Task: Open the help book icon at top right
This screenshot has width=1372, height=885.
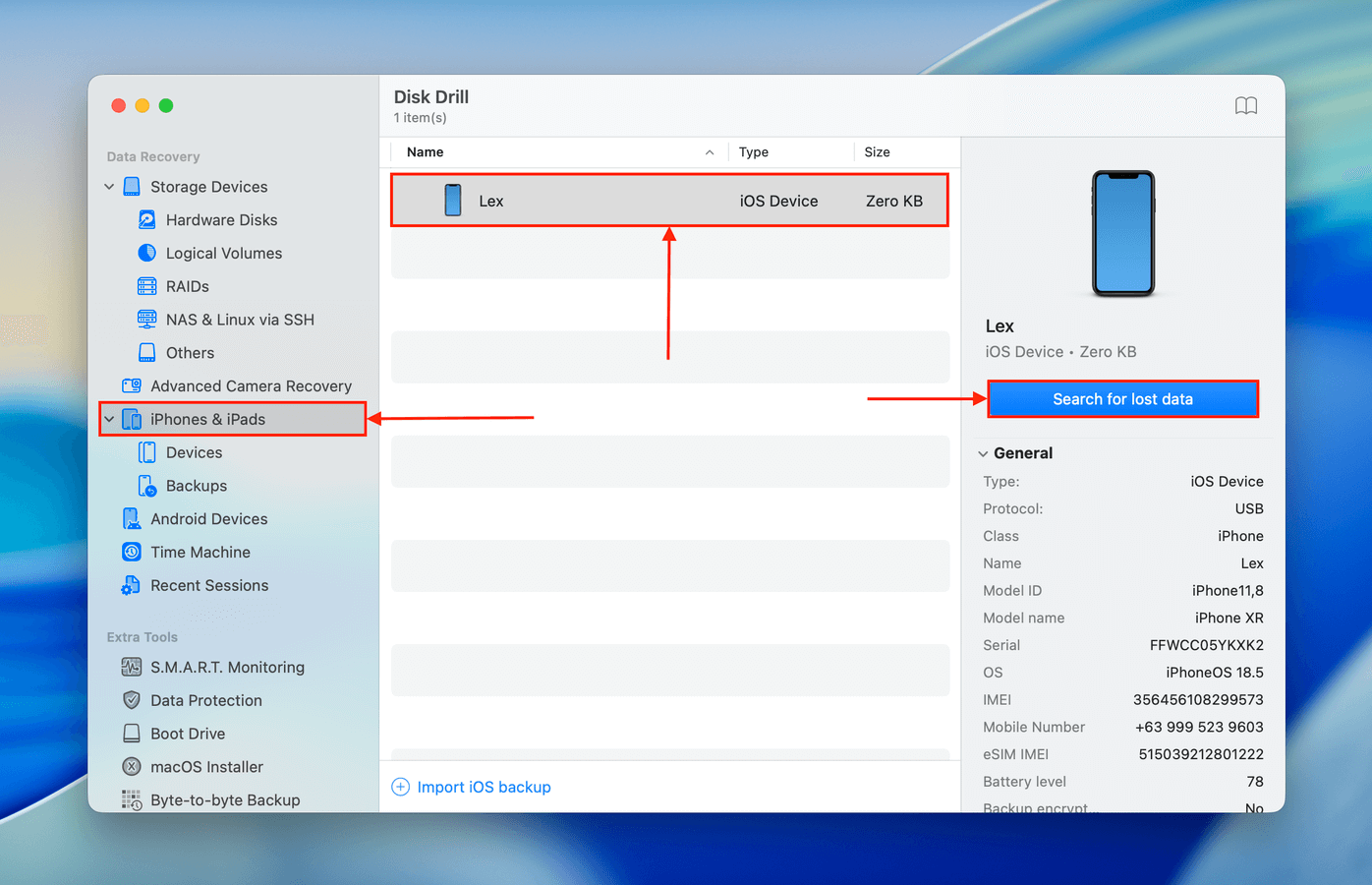Action: (x=1245, y=106)
